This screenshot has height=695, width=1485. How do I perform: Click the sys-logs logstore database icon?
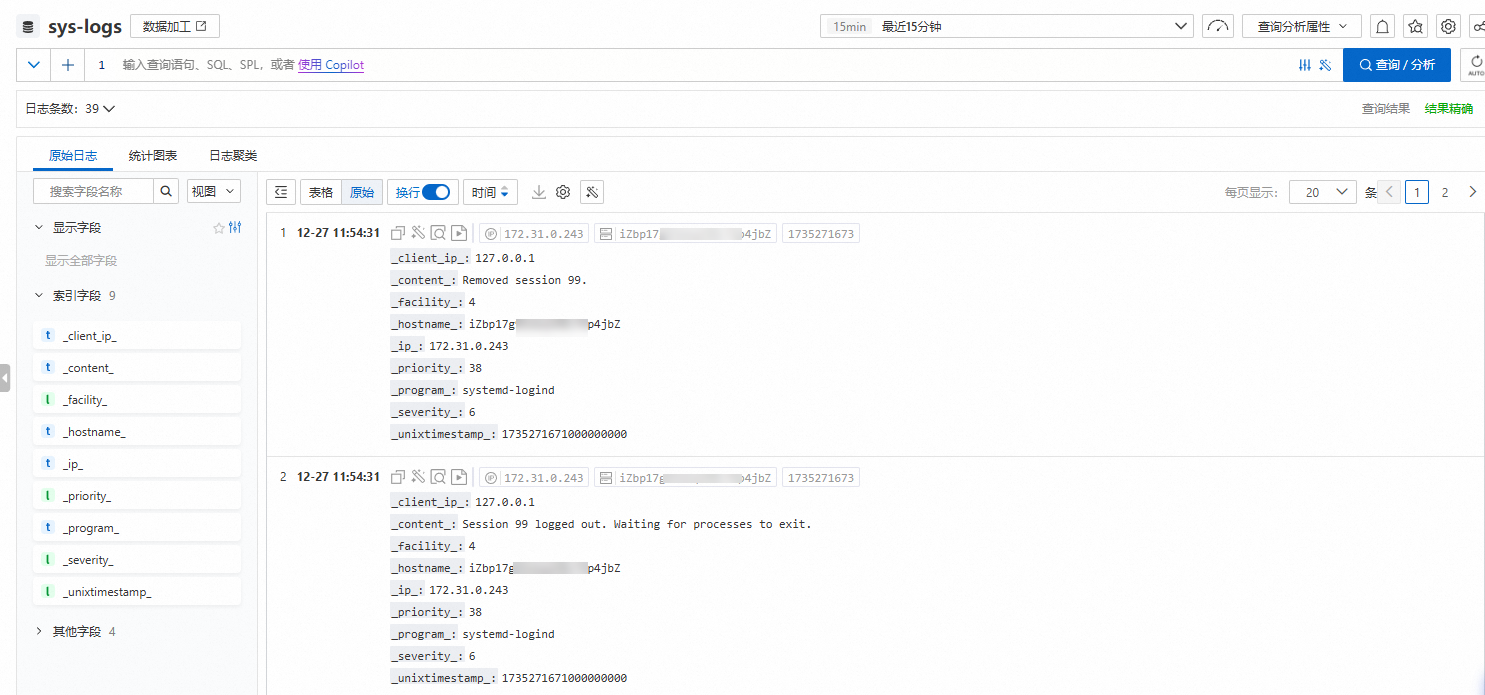coord(28,27)
